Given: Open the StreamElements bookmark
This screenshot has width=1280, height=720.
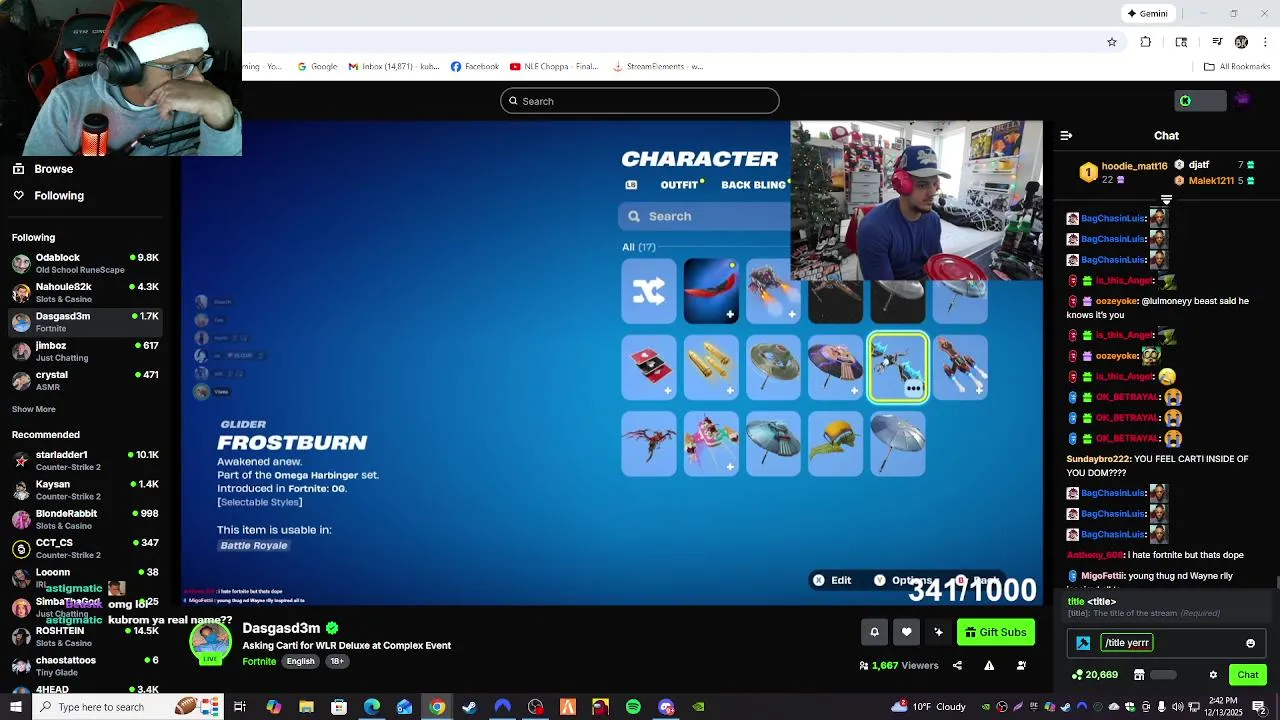Looking at the screenshot, I should point(658,67).
